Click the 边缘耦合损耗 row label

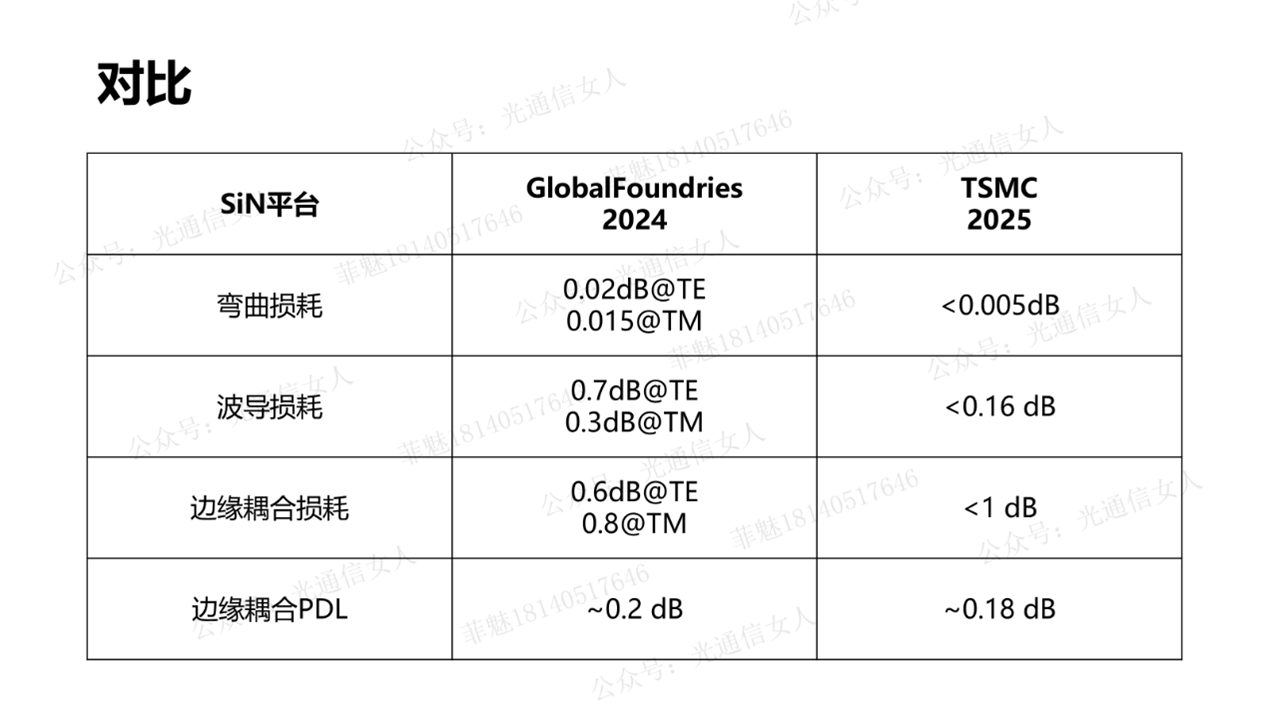(x=269, y=508)
